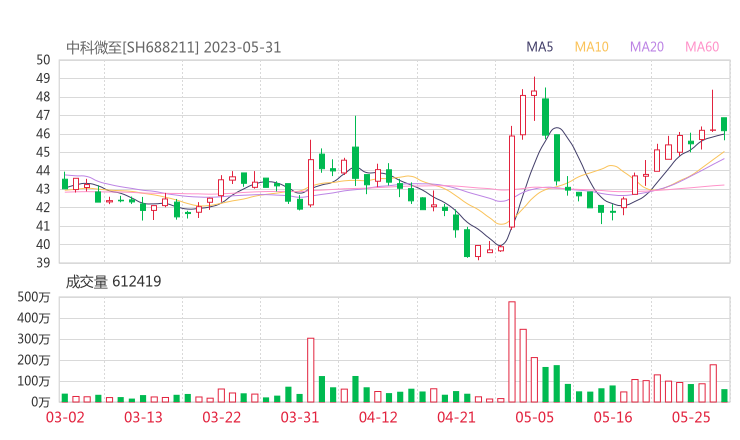This screenshot has height=440, width=740.
Task: Click the 05-25 date axis label
Action: (691, 417)
